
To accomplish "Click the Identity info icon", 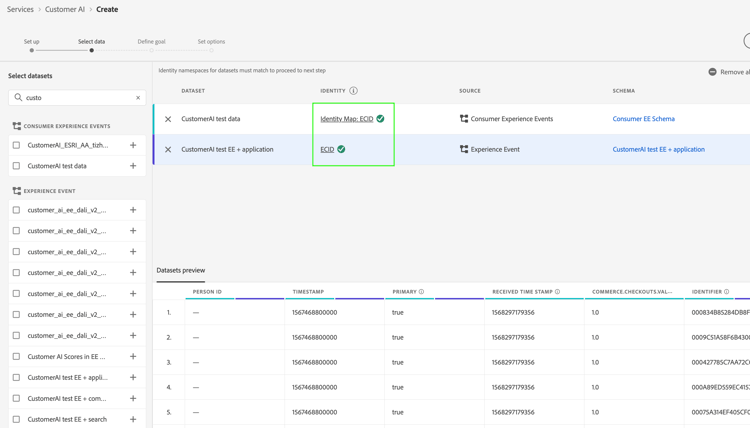I will [x=354, y=91].
